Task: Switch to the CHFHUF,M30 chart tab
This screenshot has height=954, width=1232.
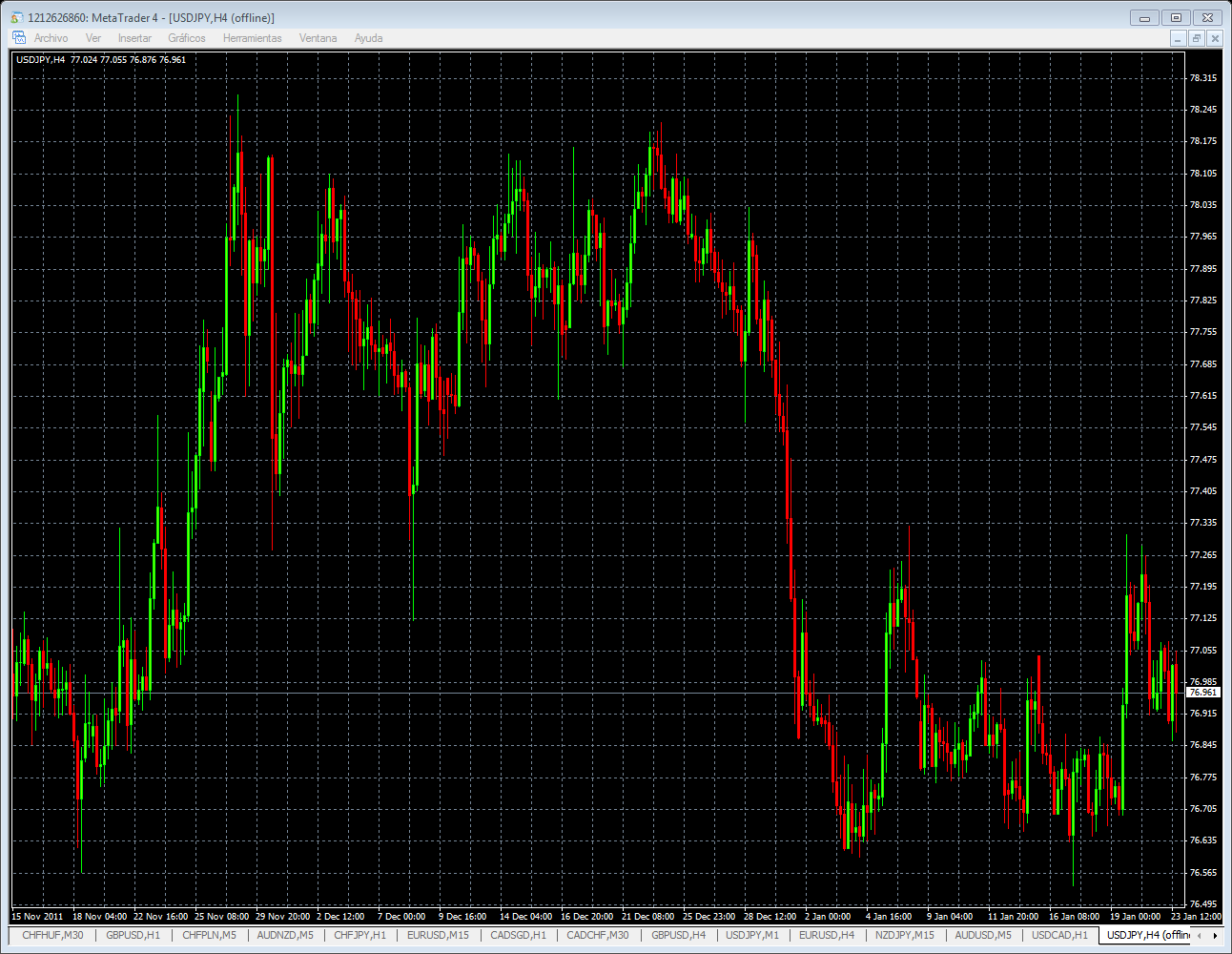Action: [52, 935]
